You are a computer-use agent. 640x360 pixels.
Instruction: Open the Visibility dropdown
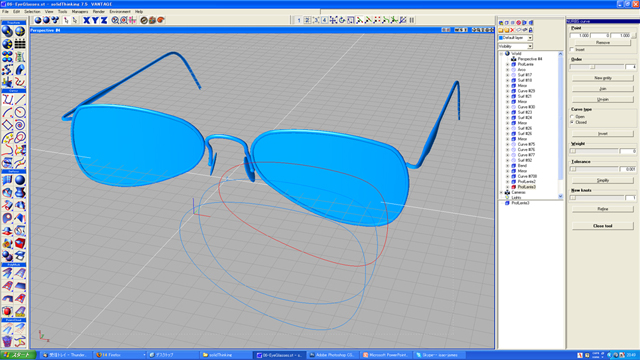coord(516,46)
